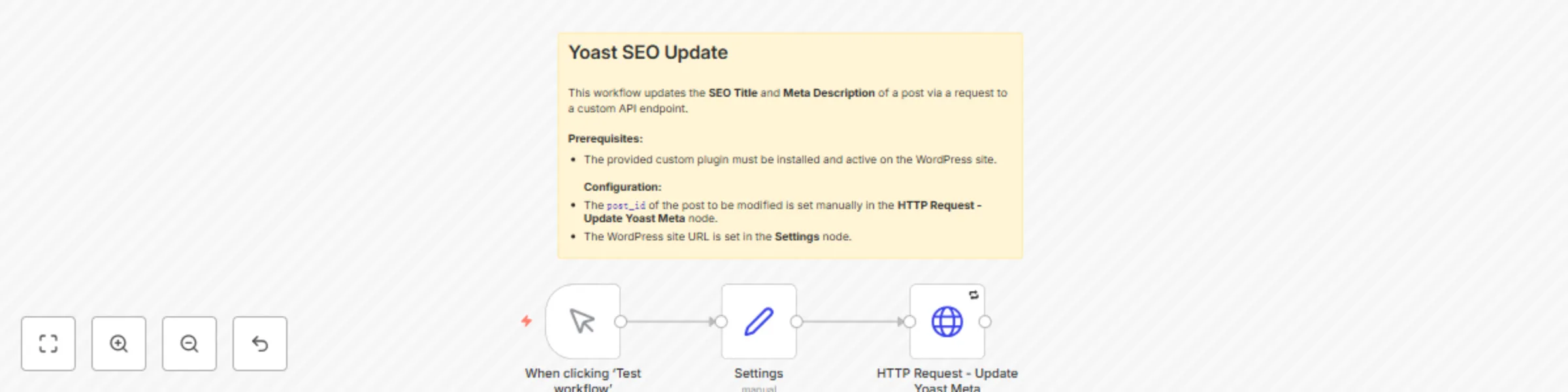Viewport: 1568px width, 392px height.
Task: Open the HTTP Request globe node
Action: tap(947, 321)
